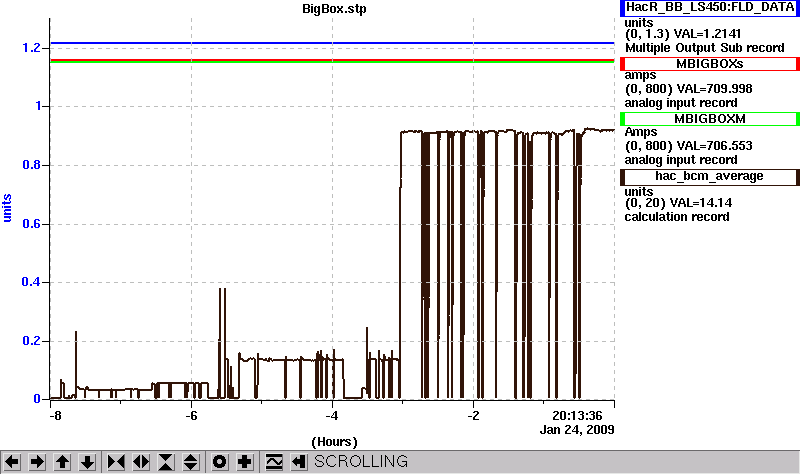
Task: Click the 'Multiple Output Sub record' description
Action: tap(705, 48)
